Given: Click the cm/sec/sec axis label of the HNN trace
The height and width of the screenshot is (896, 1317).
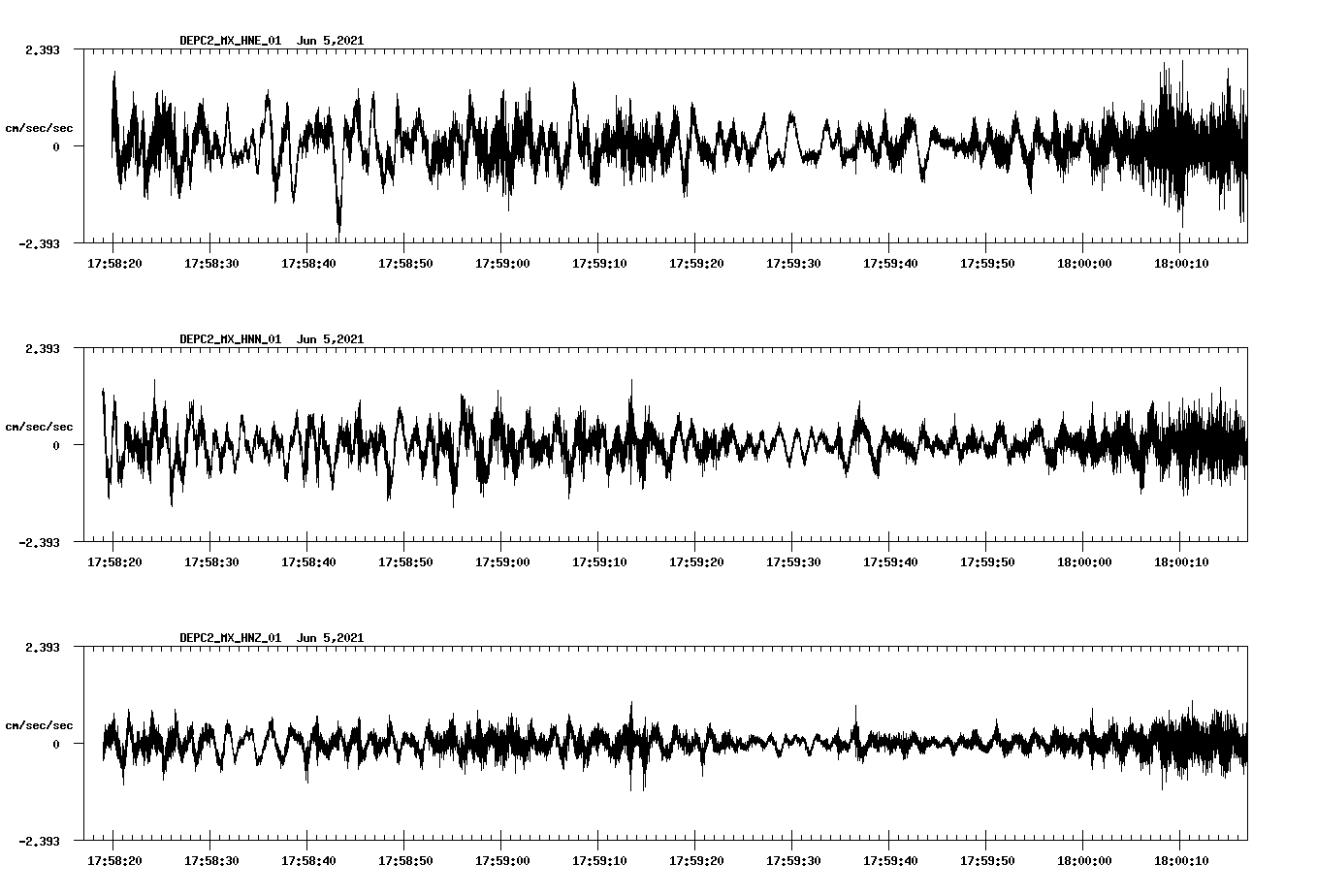Looking at the screenshot, I should [x=39, y=425].
